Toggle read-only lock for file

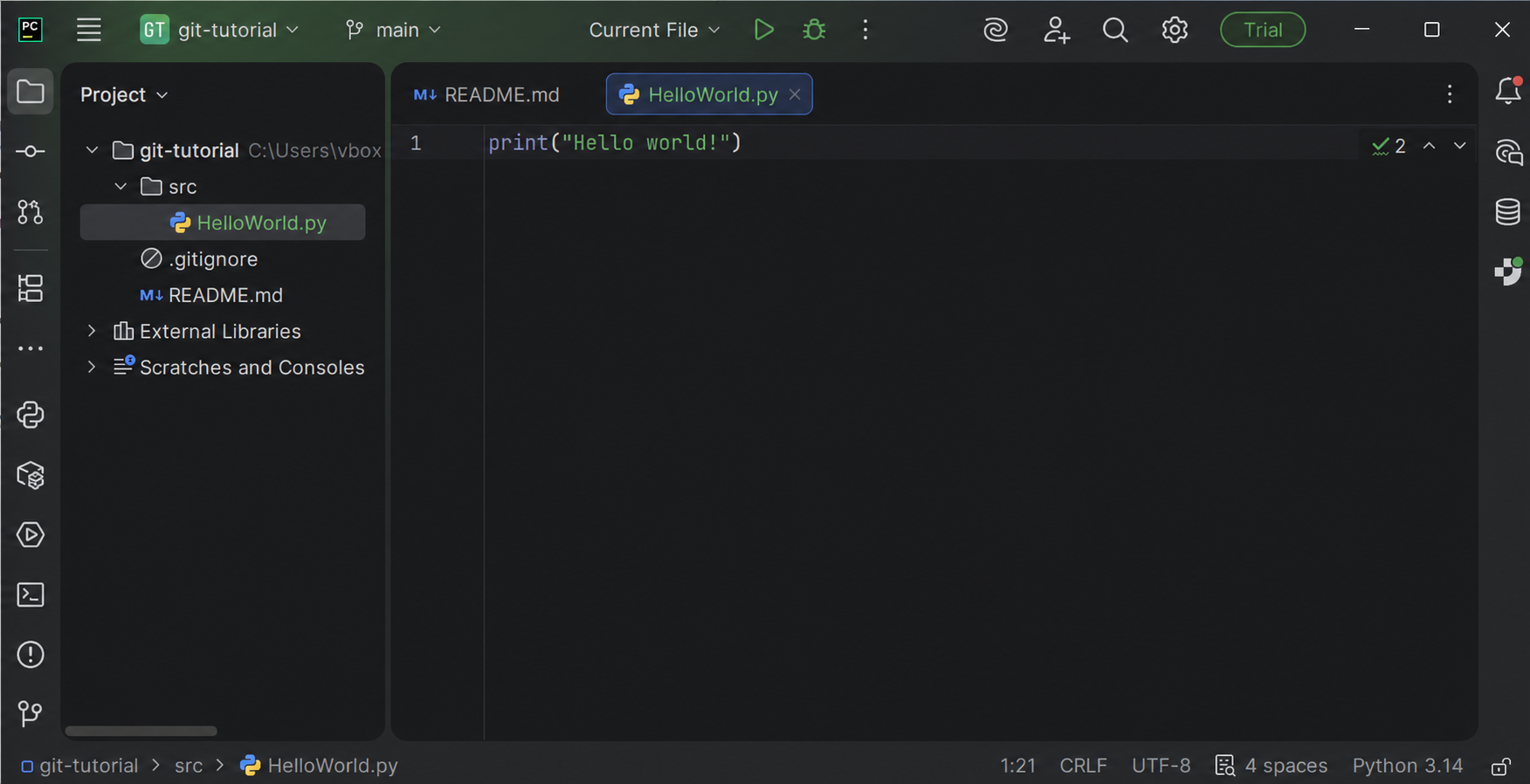point(1501,766)
